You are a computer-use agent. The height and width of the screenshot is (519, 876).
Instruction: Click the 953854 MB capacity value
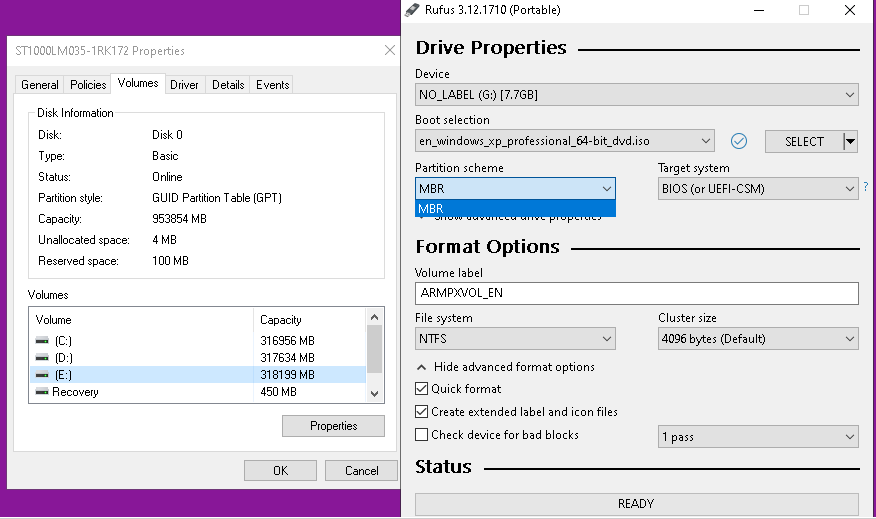pos(179,218)
